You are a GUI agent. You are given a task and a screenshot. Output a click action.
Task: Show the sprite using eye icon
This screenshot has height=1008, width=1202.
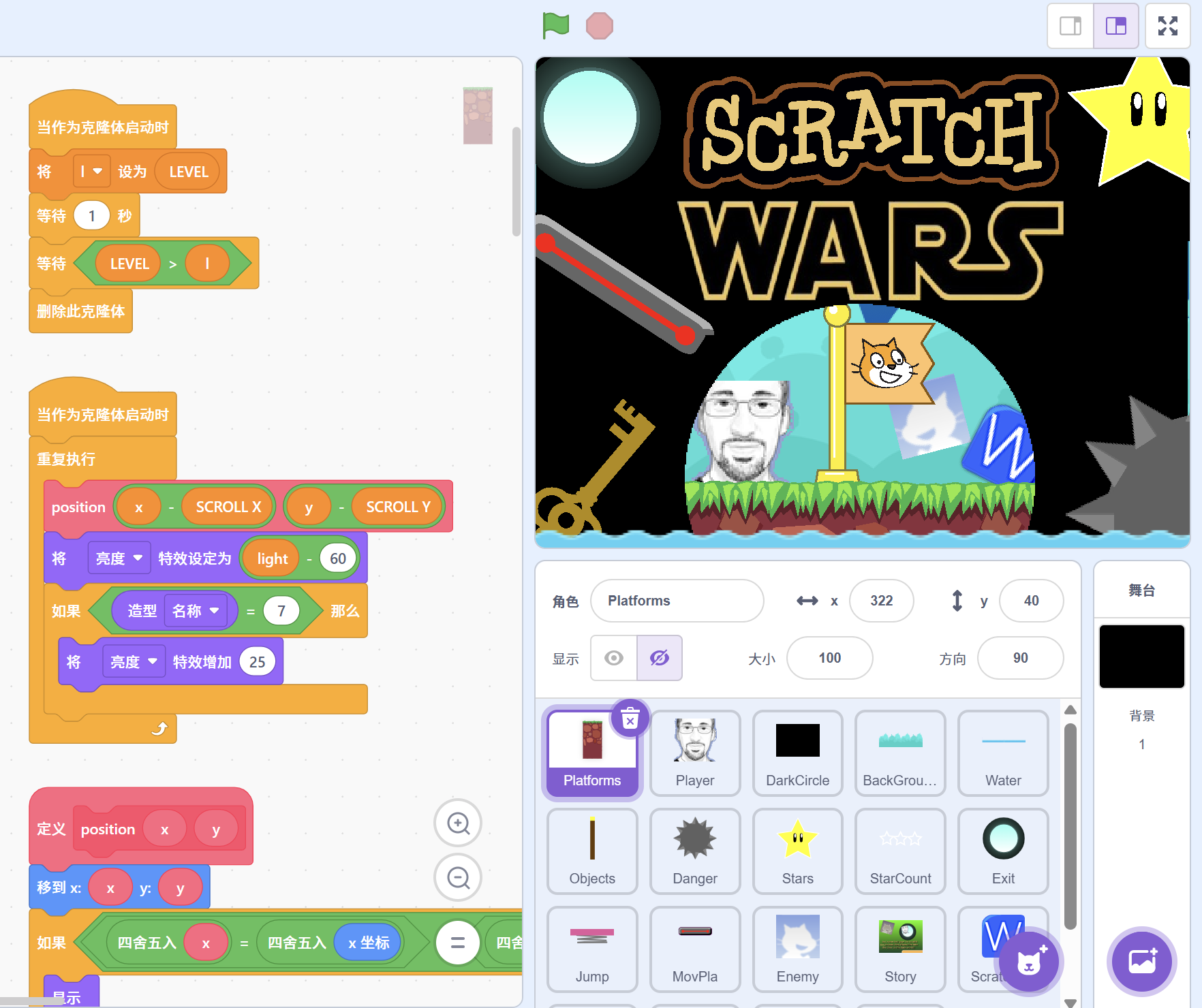point(614,658)
